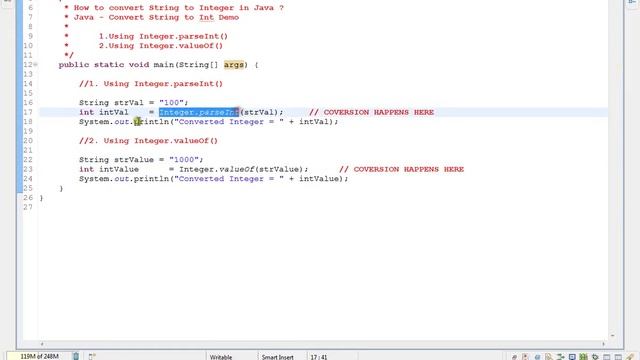Viewport: 640px width, 360px height.
Task: Run garbage collector trash can icon
Action: 76,356
